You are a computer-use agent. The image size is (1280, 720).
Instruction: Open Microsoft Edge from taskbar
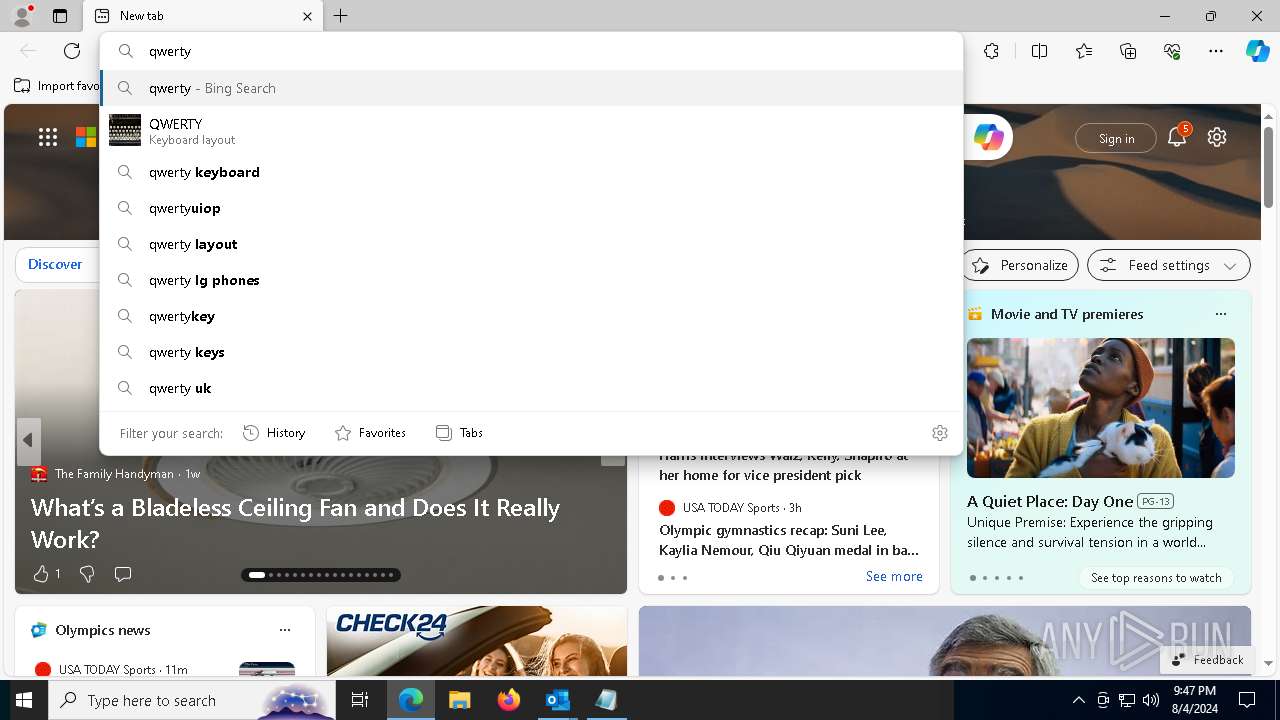click(x=411, y=700)
